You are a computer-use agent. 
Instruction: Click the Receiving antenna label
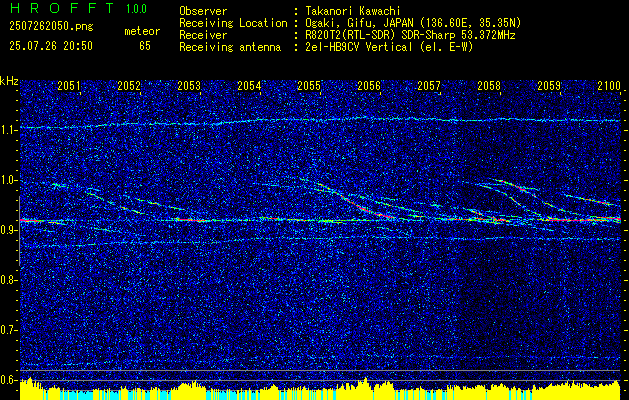coord(230,47)
